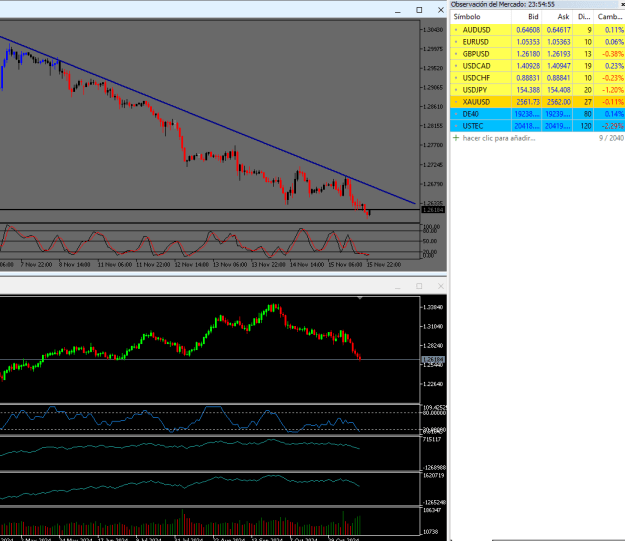Click the GBPUSD bid price 1.26180

[528, 54]
